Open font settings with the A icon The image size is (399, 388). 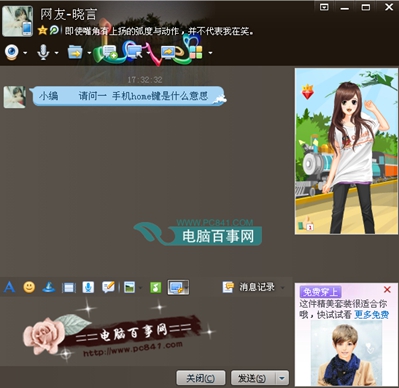(9, 287)
